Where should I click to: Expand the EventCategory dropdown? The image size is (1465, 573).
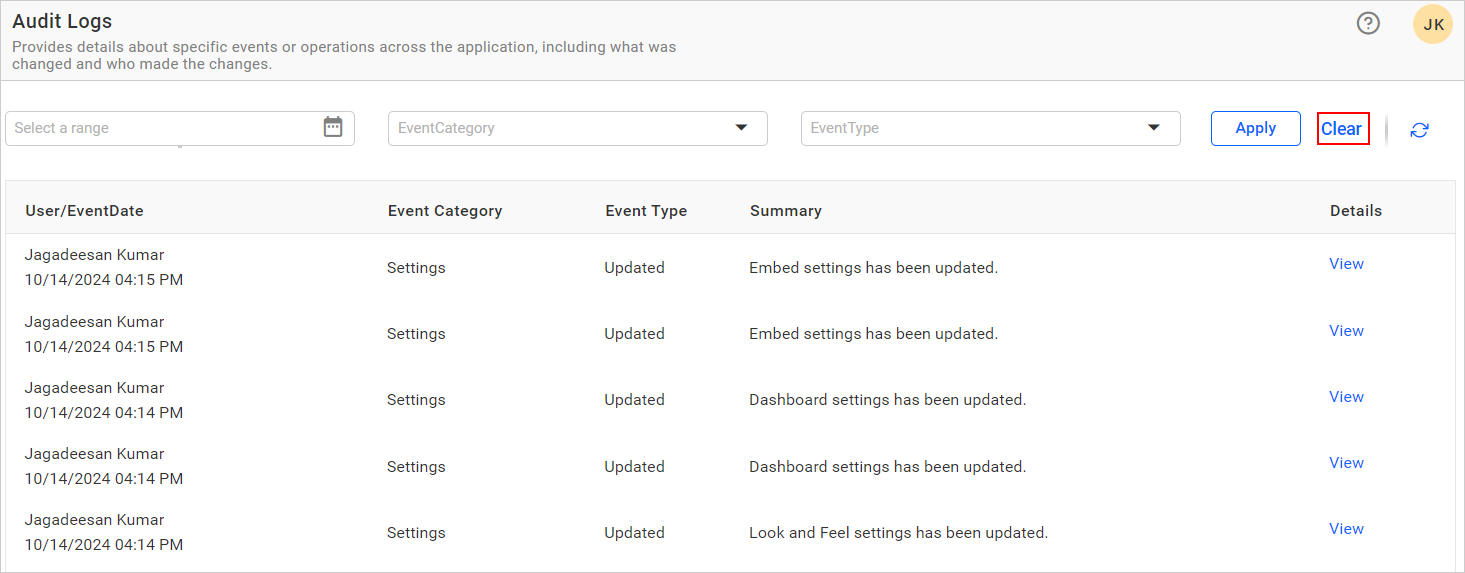[x=741, y=128]
